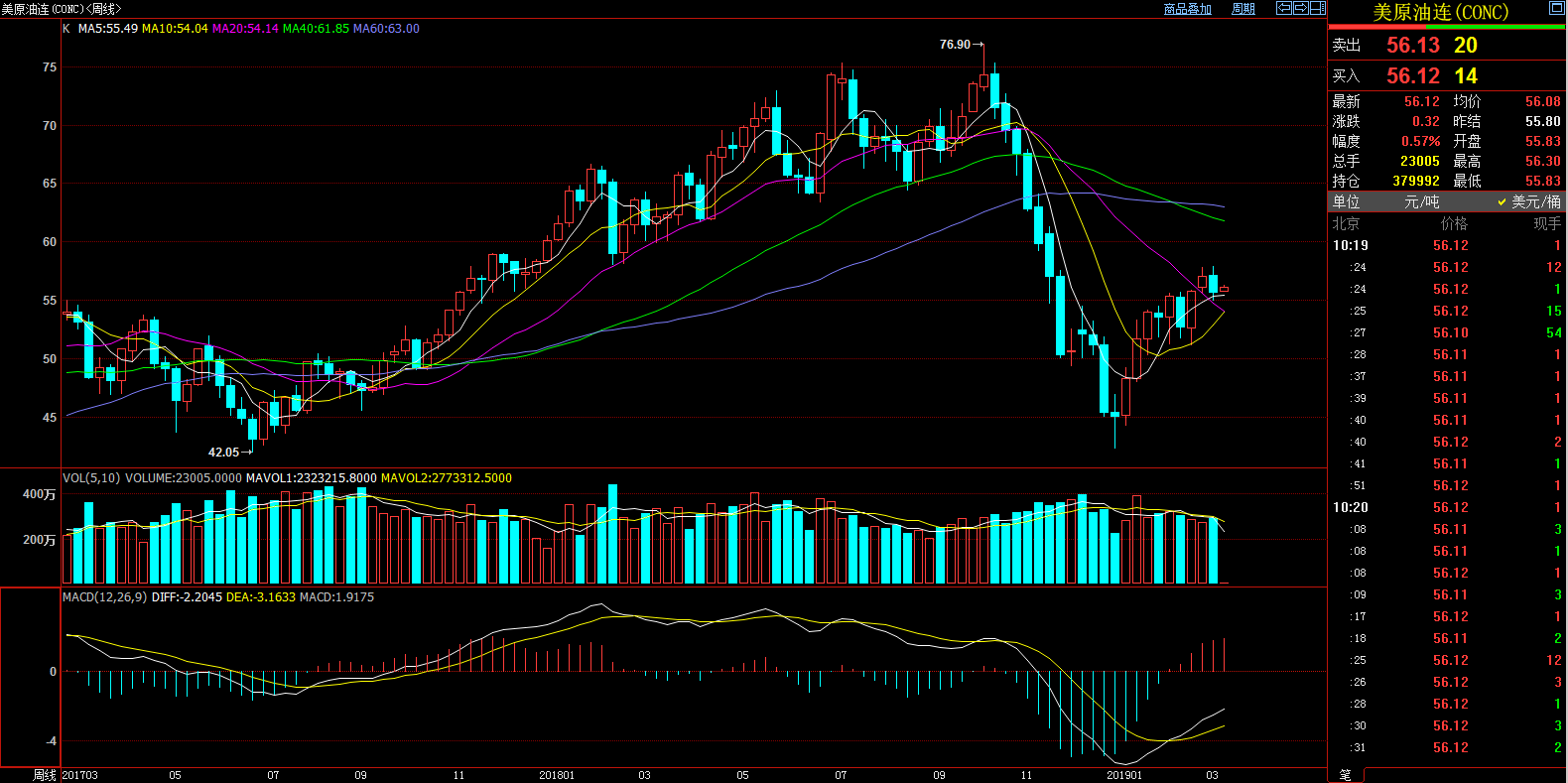
Task: Click the 201703 date on time axis
Action: point(79,776)
